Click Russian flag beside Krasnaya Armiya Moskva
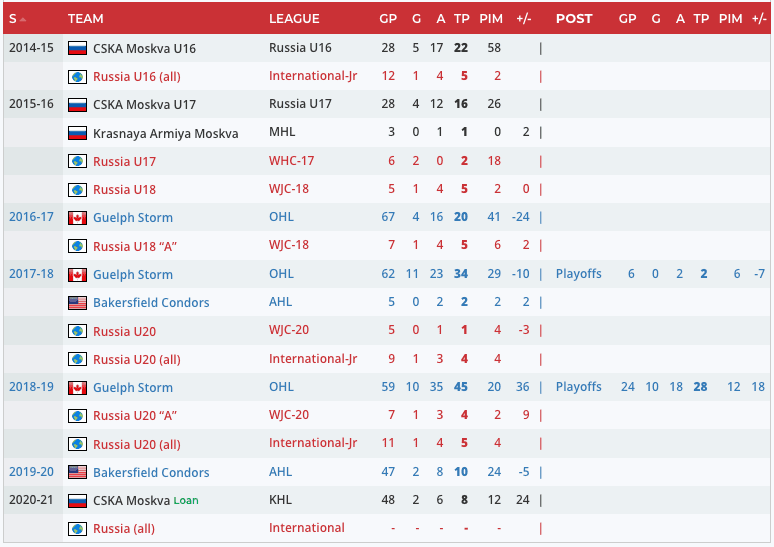This screenshot has width=774, height=547. pos(77,133)
